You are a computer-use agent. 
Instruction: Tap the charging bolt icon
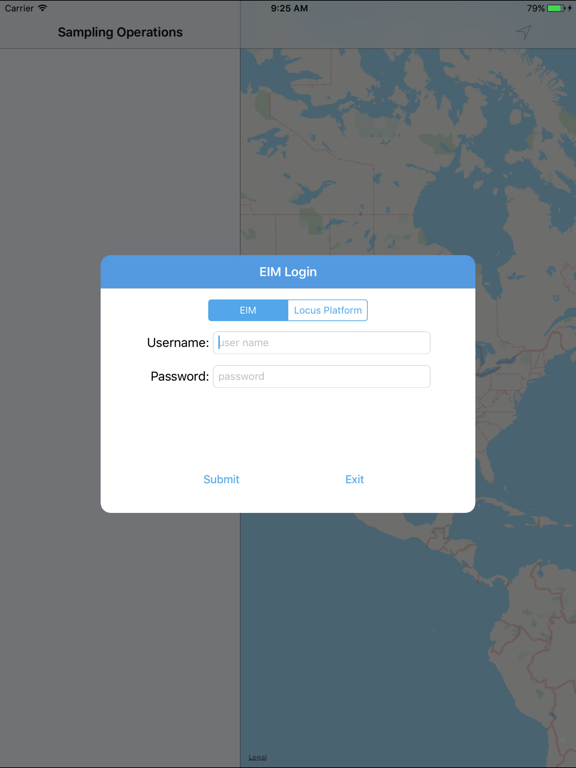pyautogui.click(x=570, y=8)
